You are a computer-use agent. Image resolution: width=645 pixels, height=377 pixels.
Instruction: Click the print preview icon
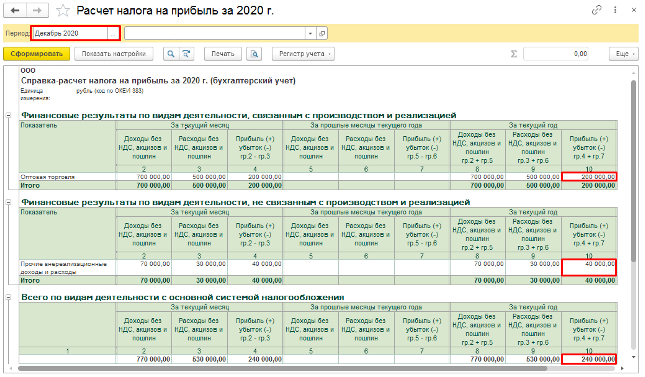tap(254, 54)
